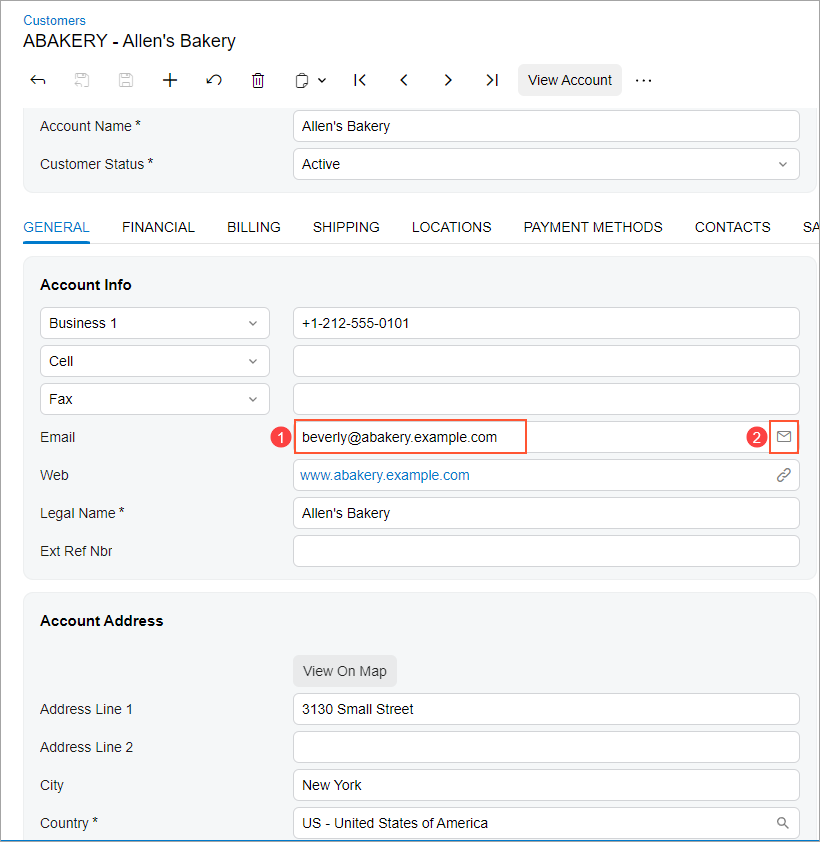
Task: Click into the Address Line 2 field
Action: [546, 747]
